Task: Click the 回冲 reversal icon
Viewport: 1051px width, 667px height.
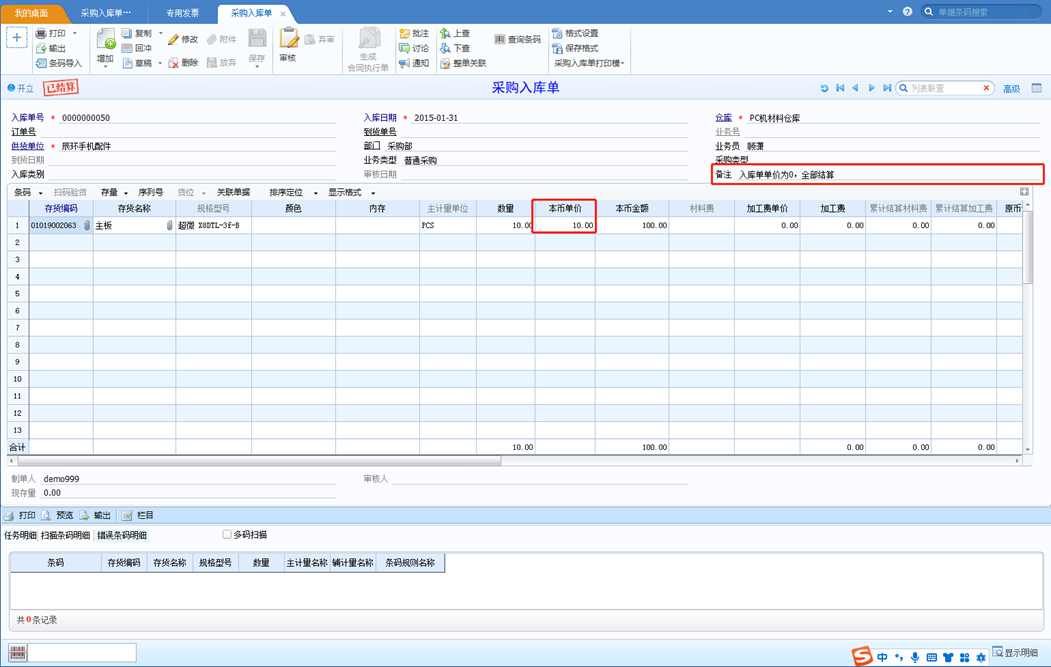Action: point(127,48)
